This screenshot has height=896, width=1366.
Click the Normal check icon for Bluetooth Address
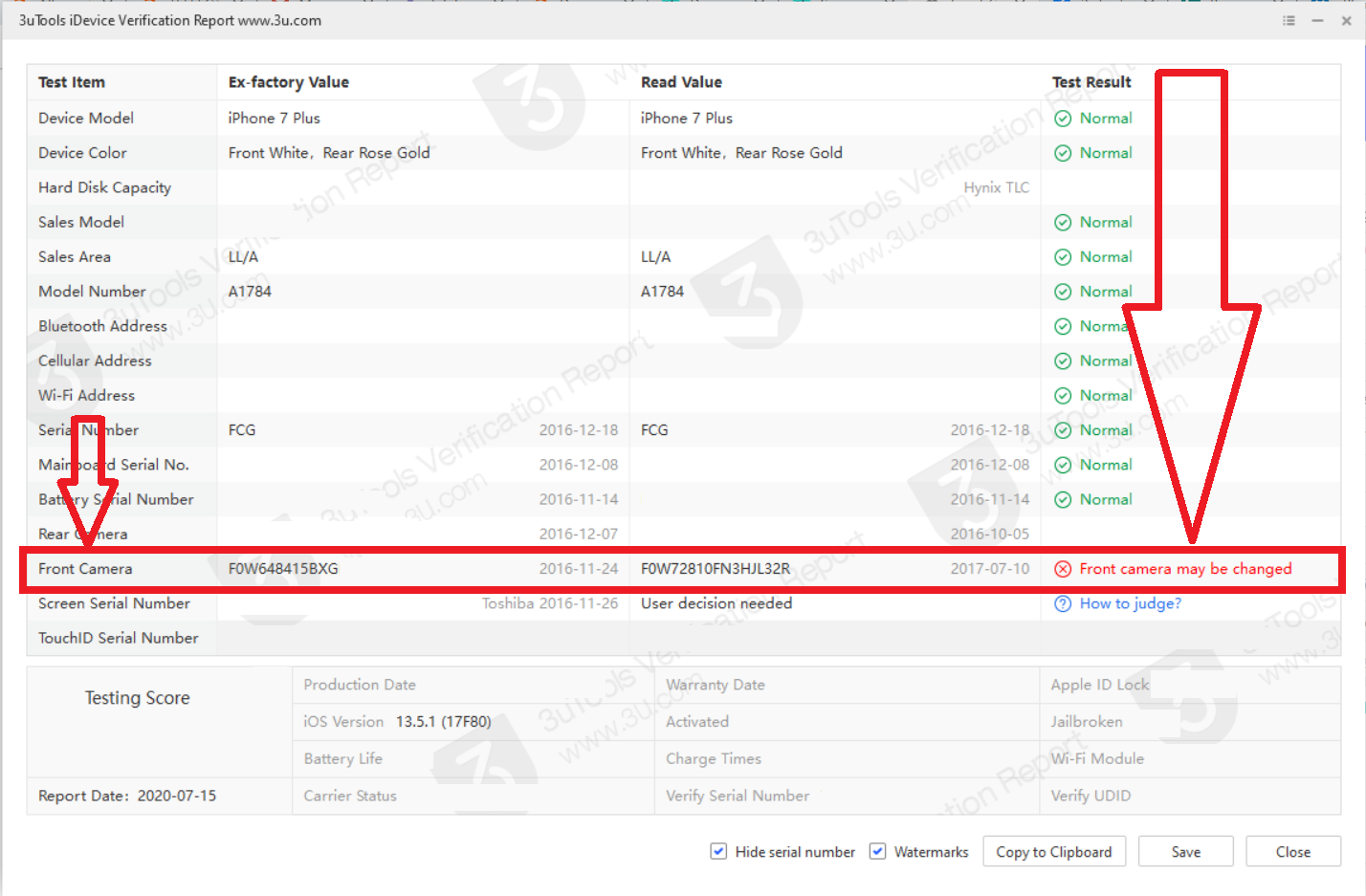coord(1063,326)
